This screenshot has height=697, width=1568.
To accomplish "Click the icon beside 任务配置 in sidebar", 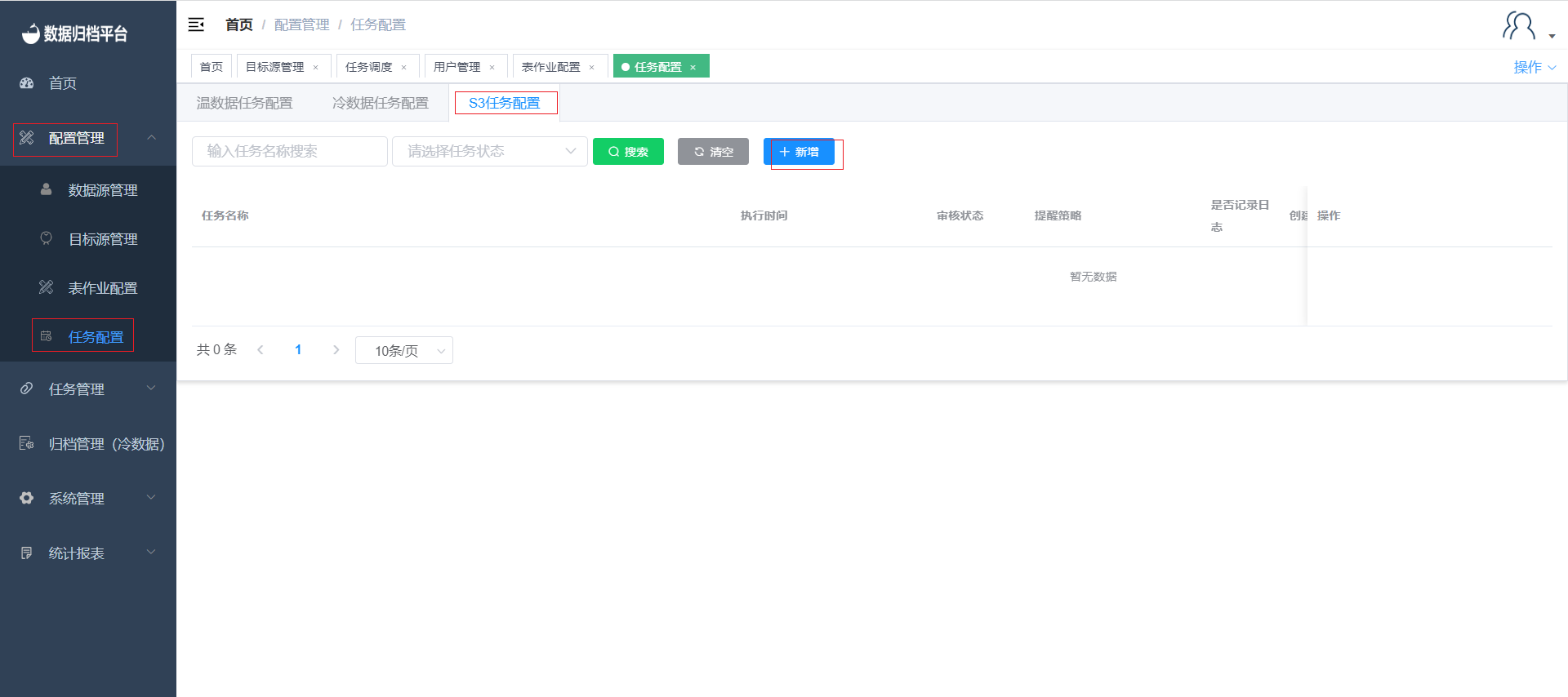I will pyautogui.click(x=47, y=336).
